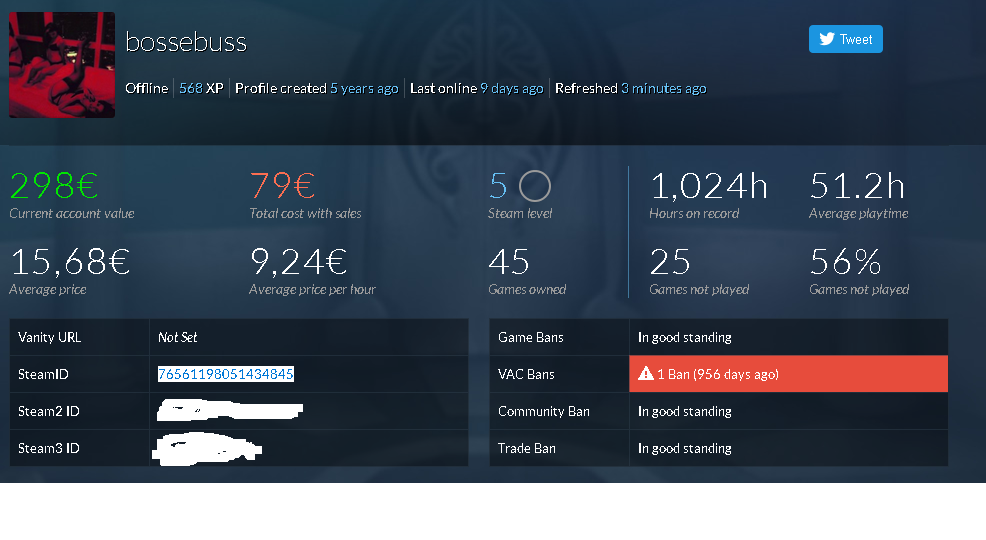The height and width of the screenshot is (540, 986).
Task: Click the Steam3 ID row label
Action: click(x=48, y=448)
